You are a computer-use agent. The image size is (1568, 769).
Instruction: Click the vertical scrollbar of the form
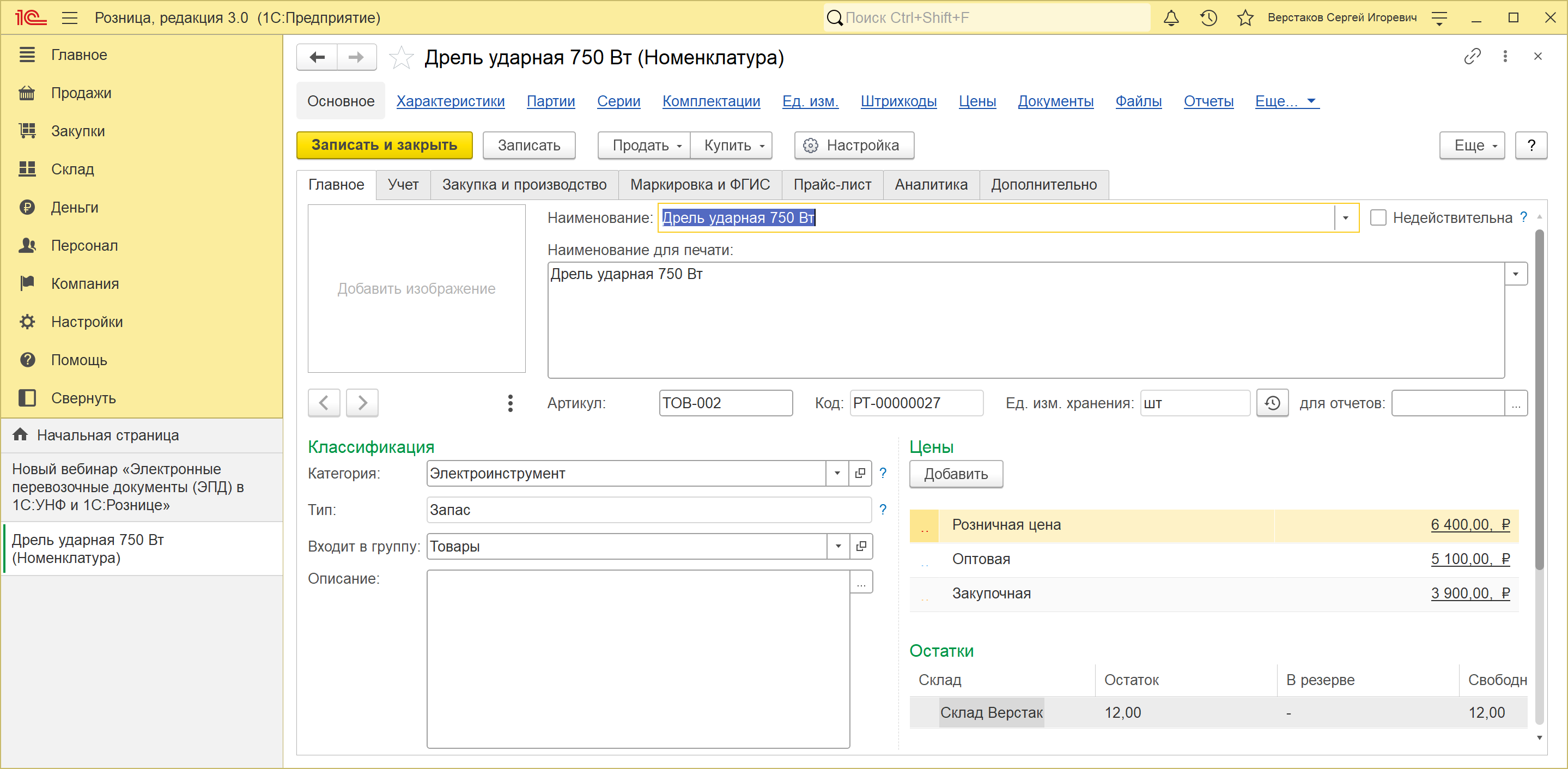click(x=1539, y=399)
